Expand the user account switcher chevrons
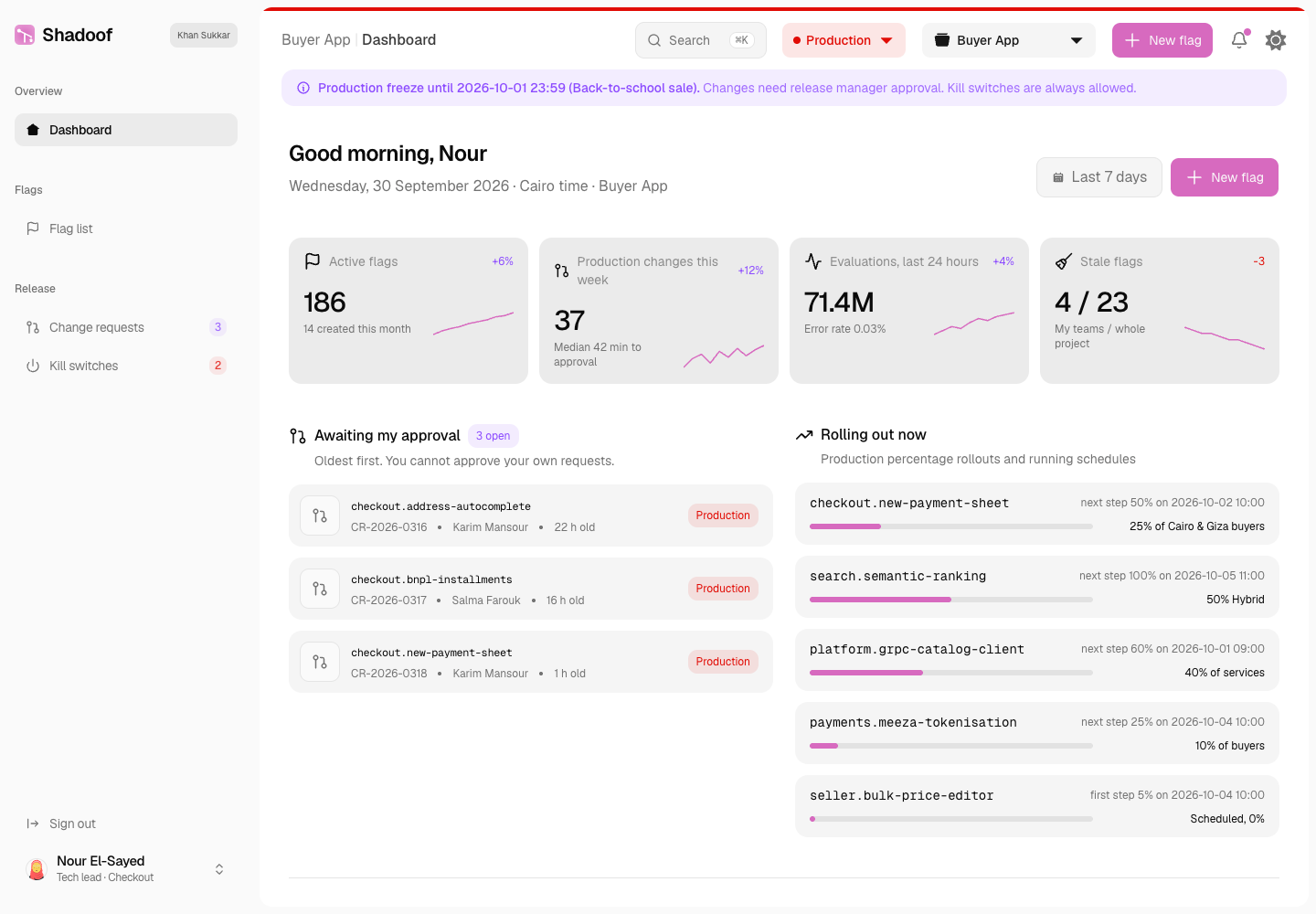Screen dimensions: 1316x914 coord(219,869)
